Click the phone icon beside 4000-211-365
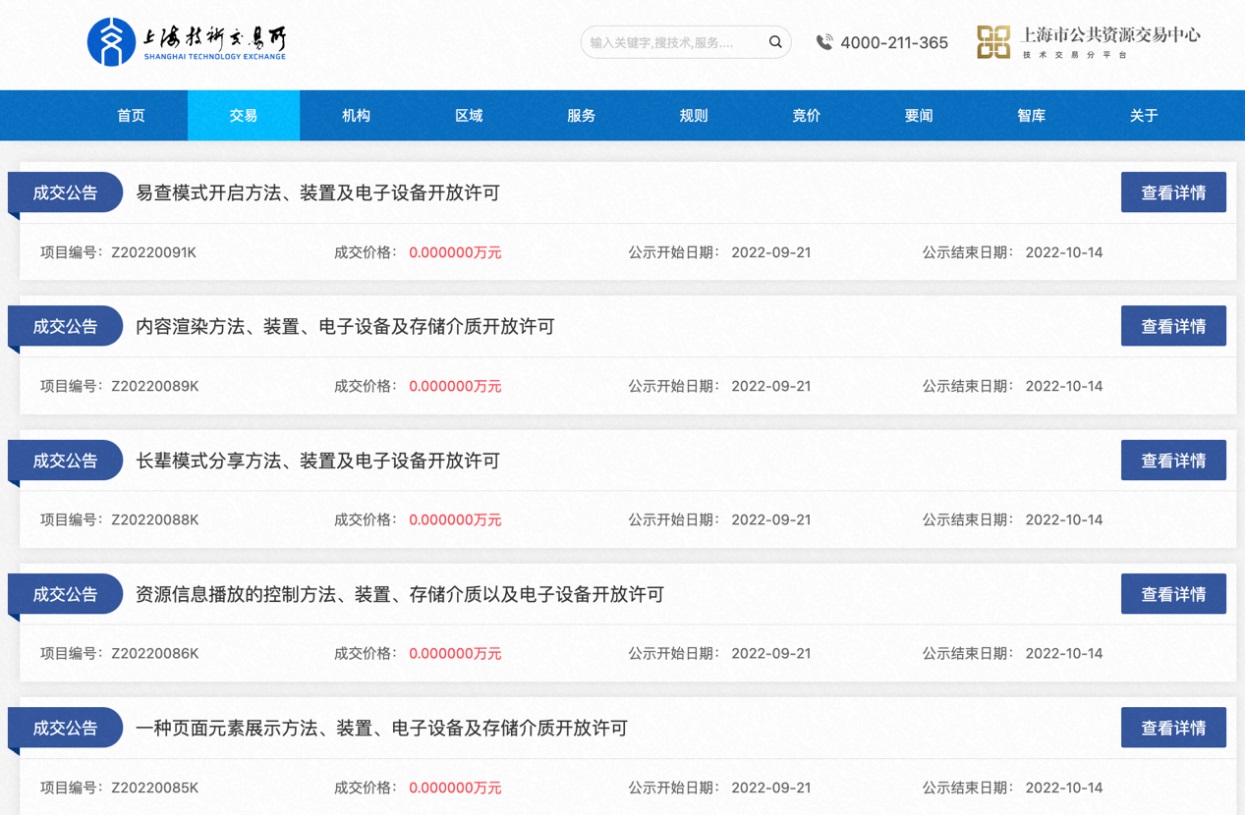1245x815 pixels. click(824, 42)
